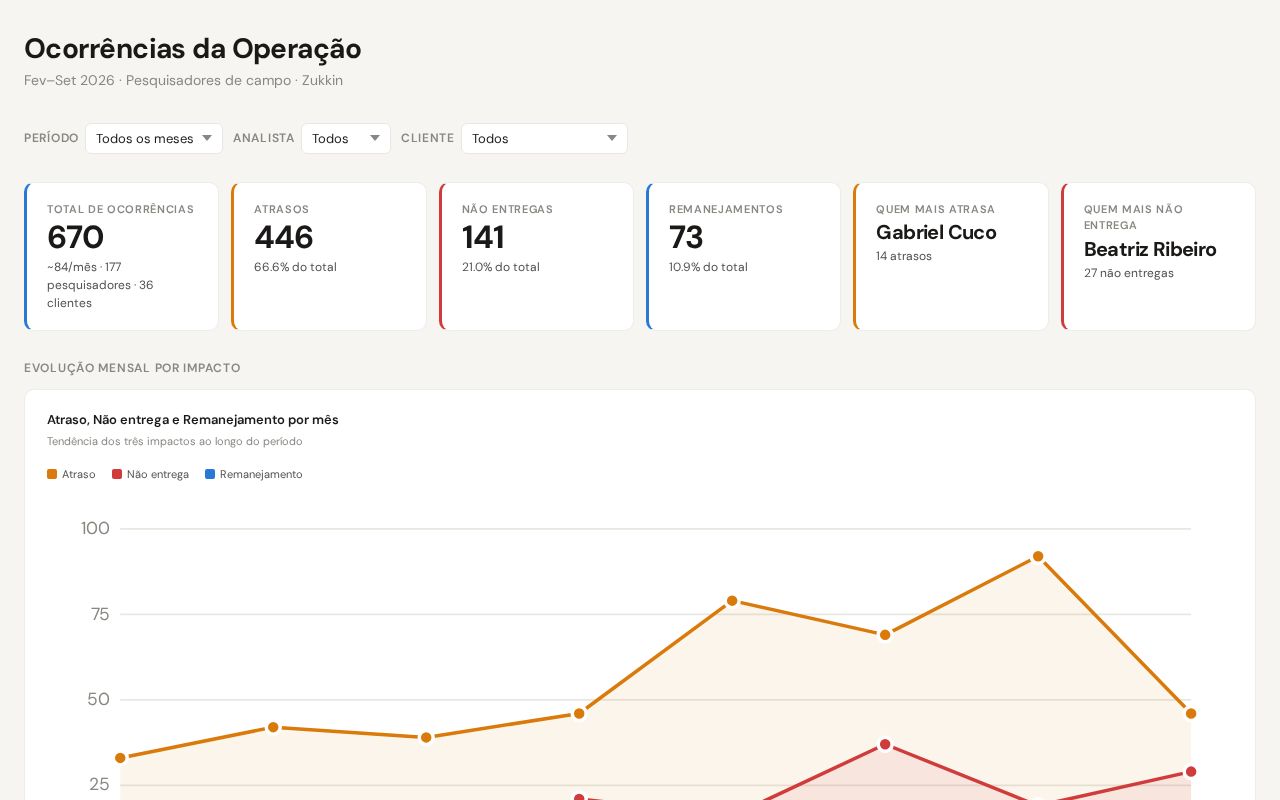Click the '10.9% do total' text

[x=708, y=267]
